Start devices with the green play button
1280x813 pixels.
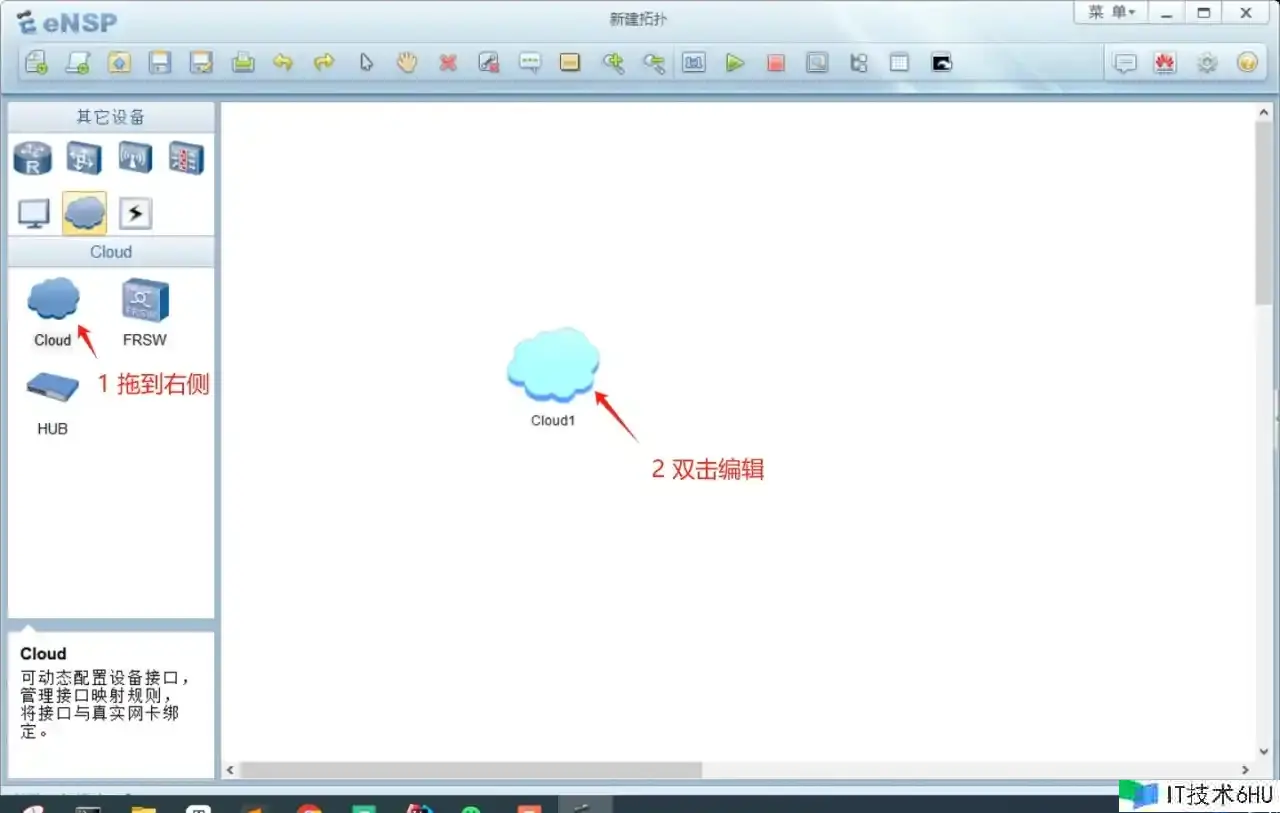pos(735,63)
